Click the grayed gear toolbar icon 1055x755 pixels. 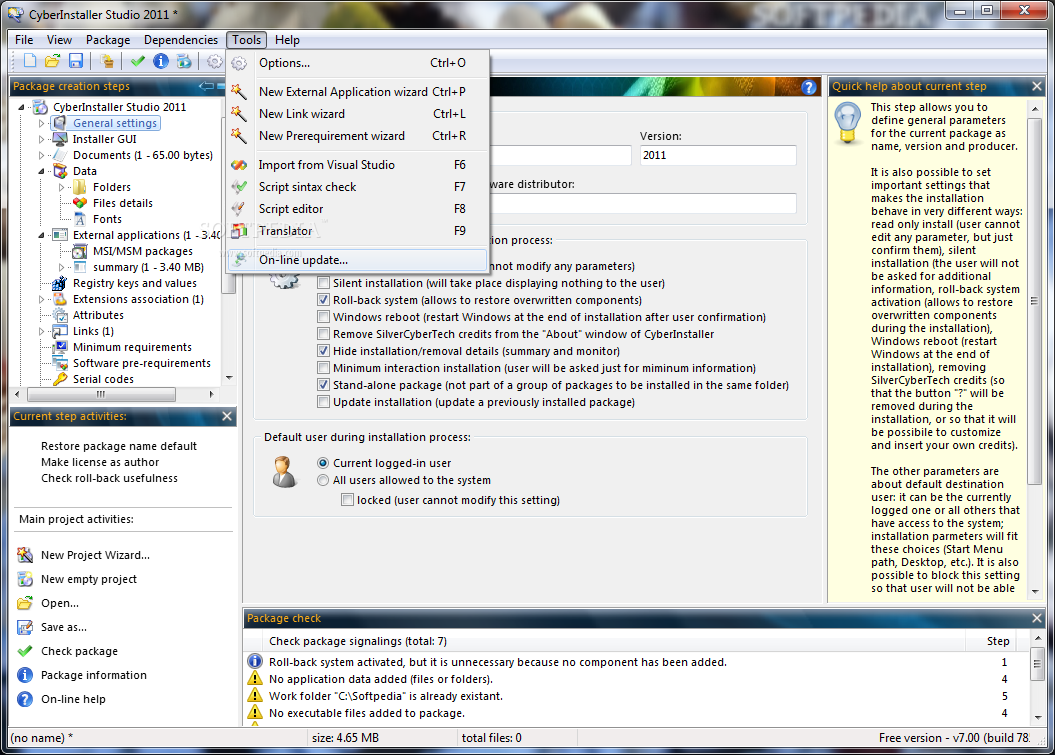click(214, 61)
